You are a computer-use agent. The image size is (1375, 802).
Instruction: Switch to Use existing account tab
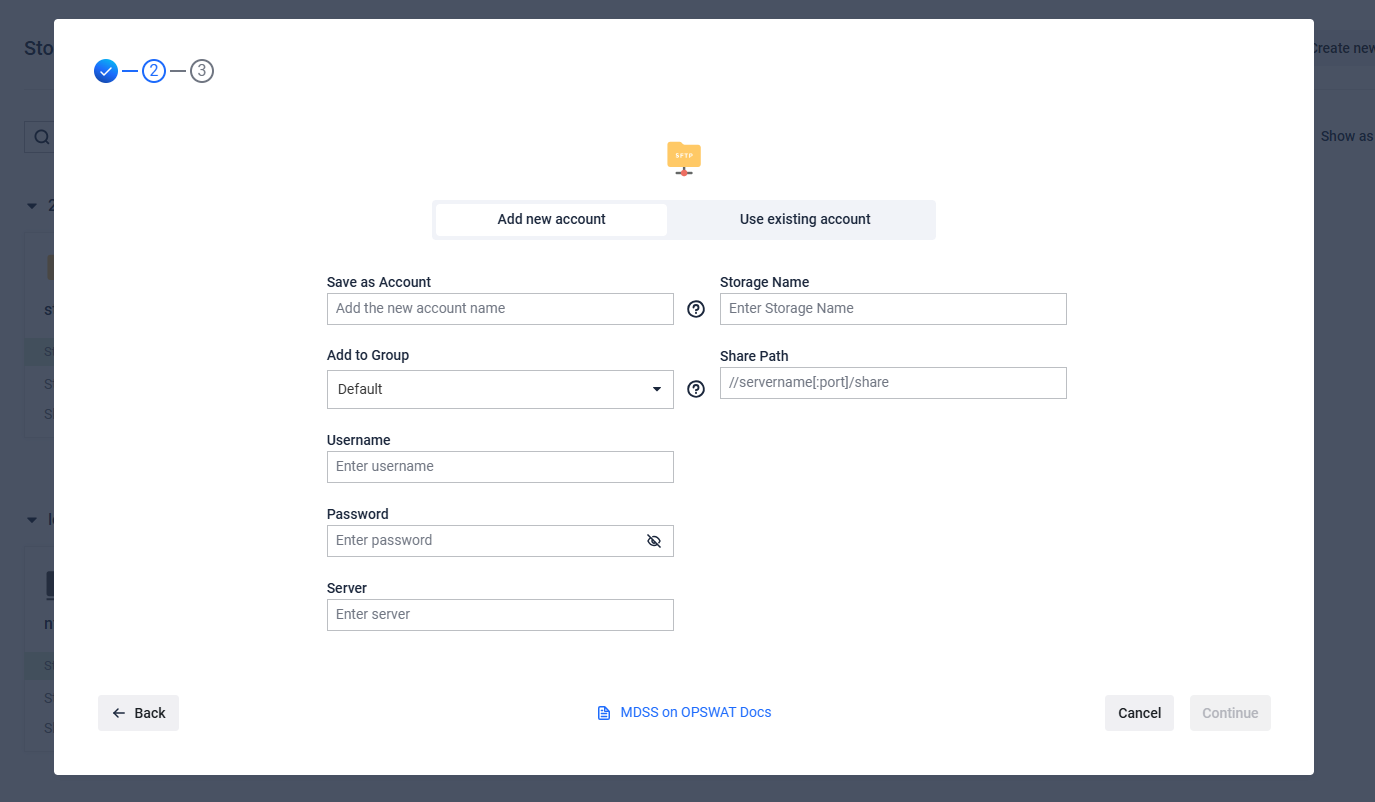coord(805,220)
